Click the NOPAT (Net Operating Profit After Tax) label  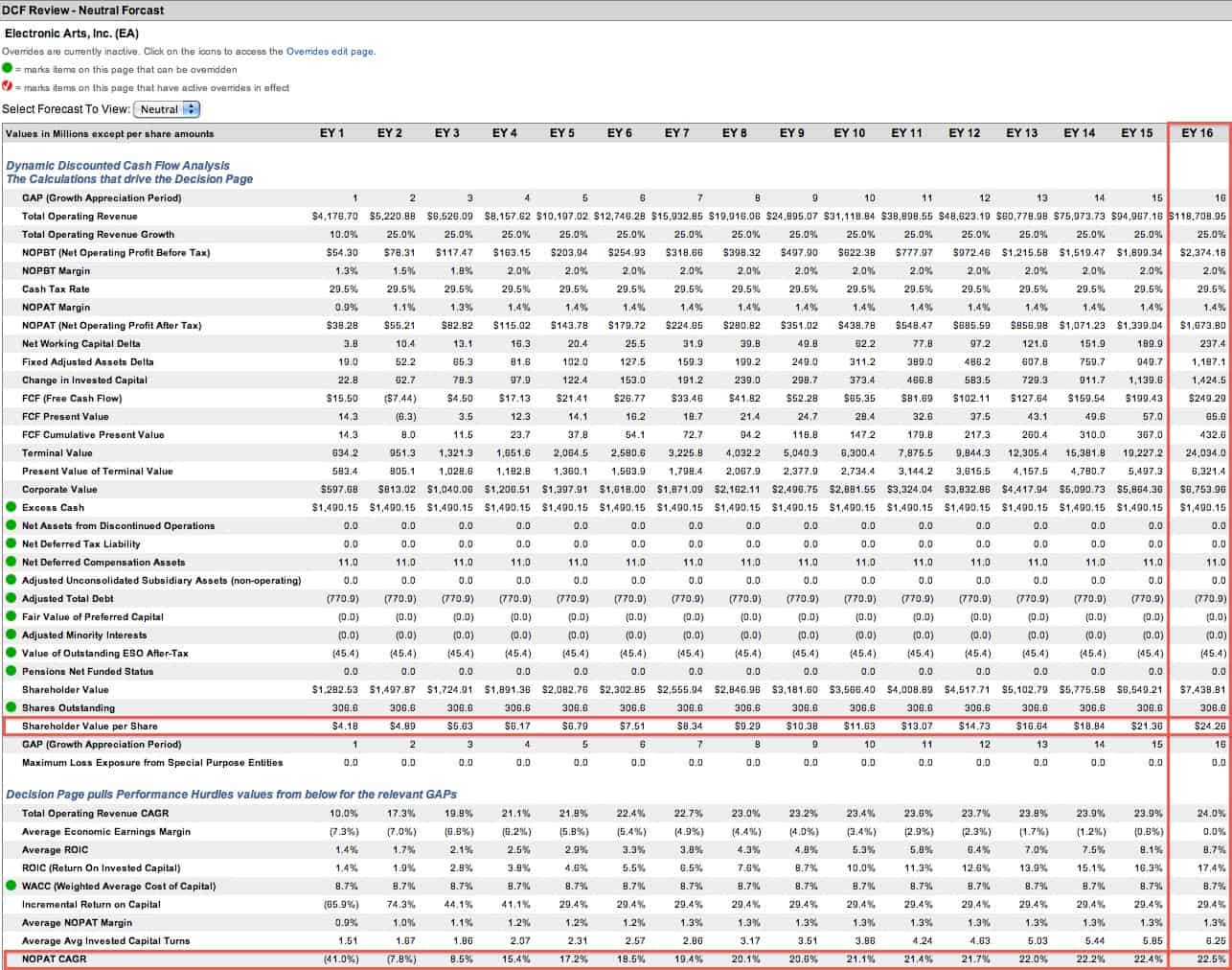tap(112, 325)
